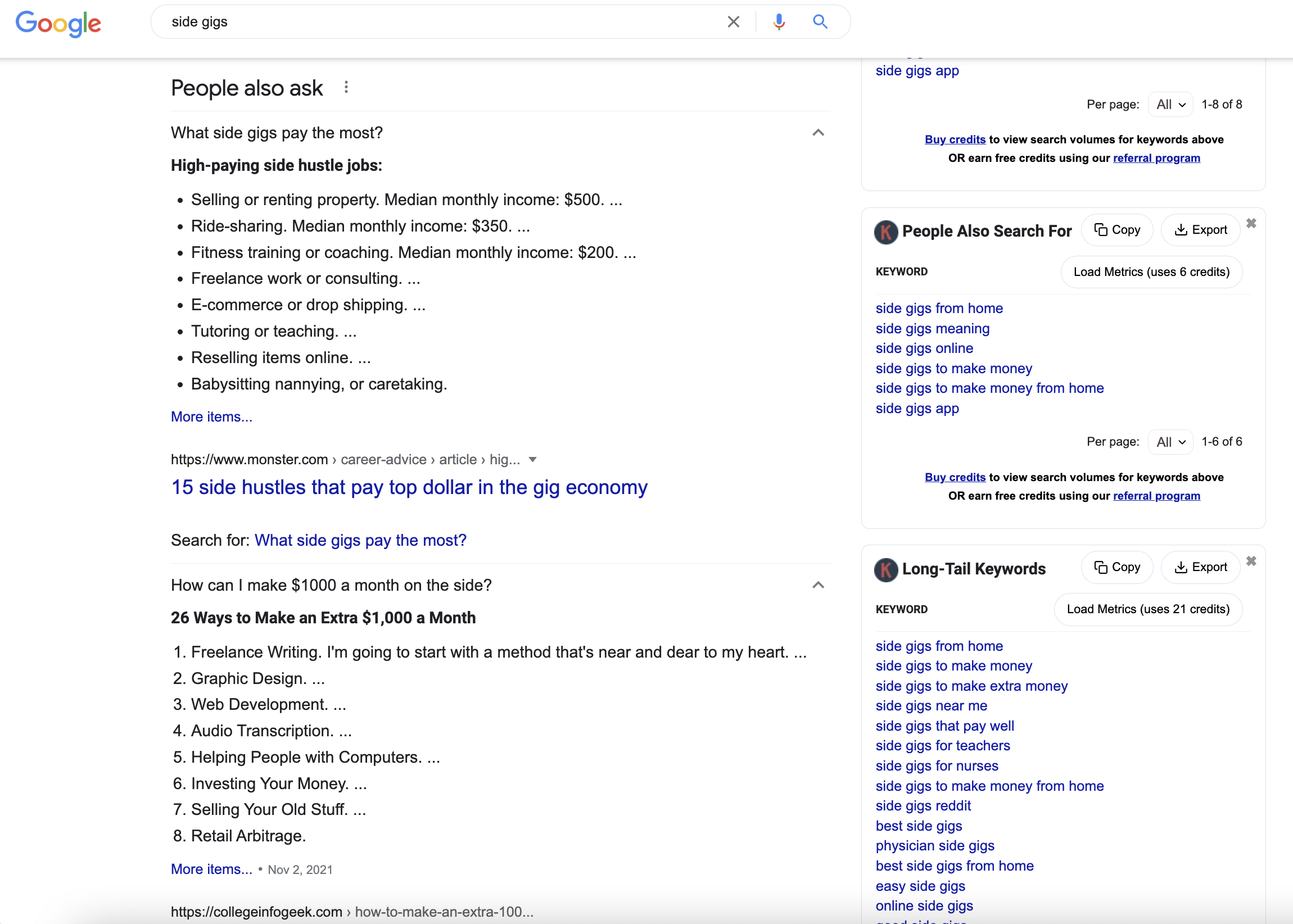Click the magnifying glass search icon
Image resolution: width=1293 pixels, height=924 pixels.
(820, 21)
